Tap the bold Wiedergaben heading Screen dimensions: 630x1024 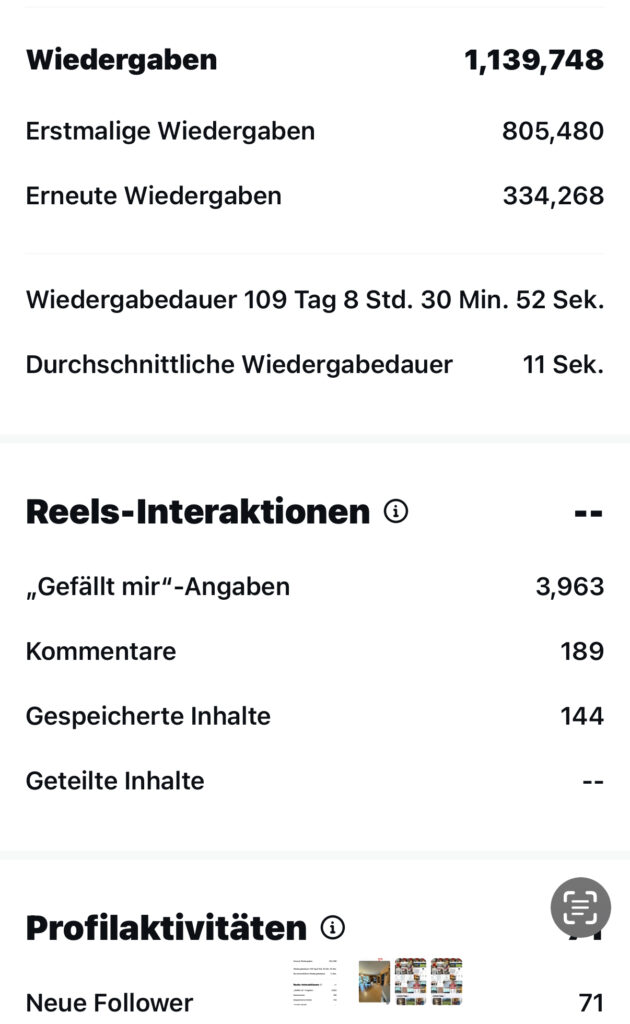point(121,59)
